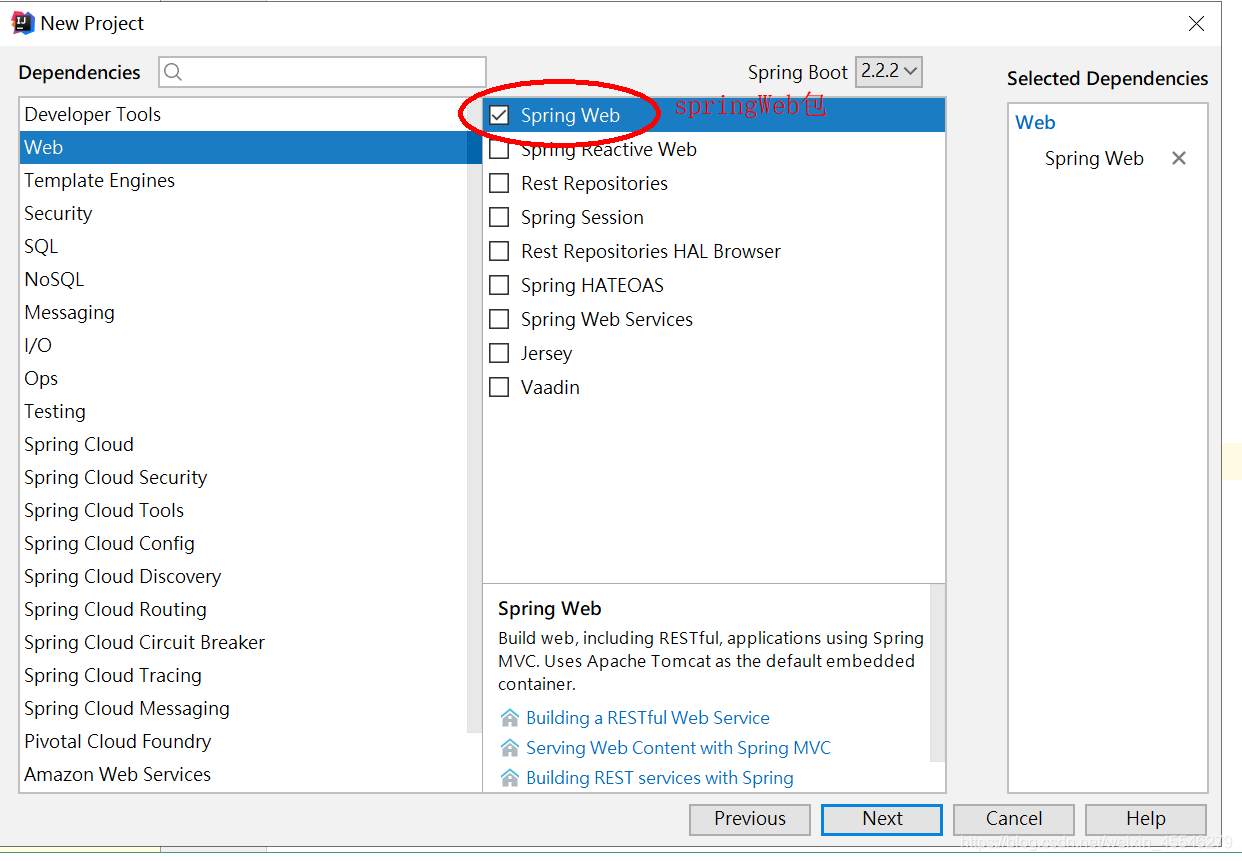Image resolution: width=1242 pixels, height=861 pixels.
Task: Open Building a RESTful Web Service link
Action: (648, 718)
